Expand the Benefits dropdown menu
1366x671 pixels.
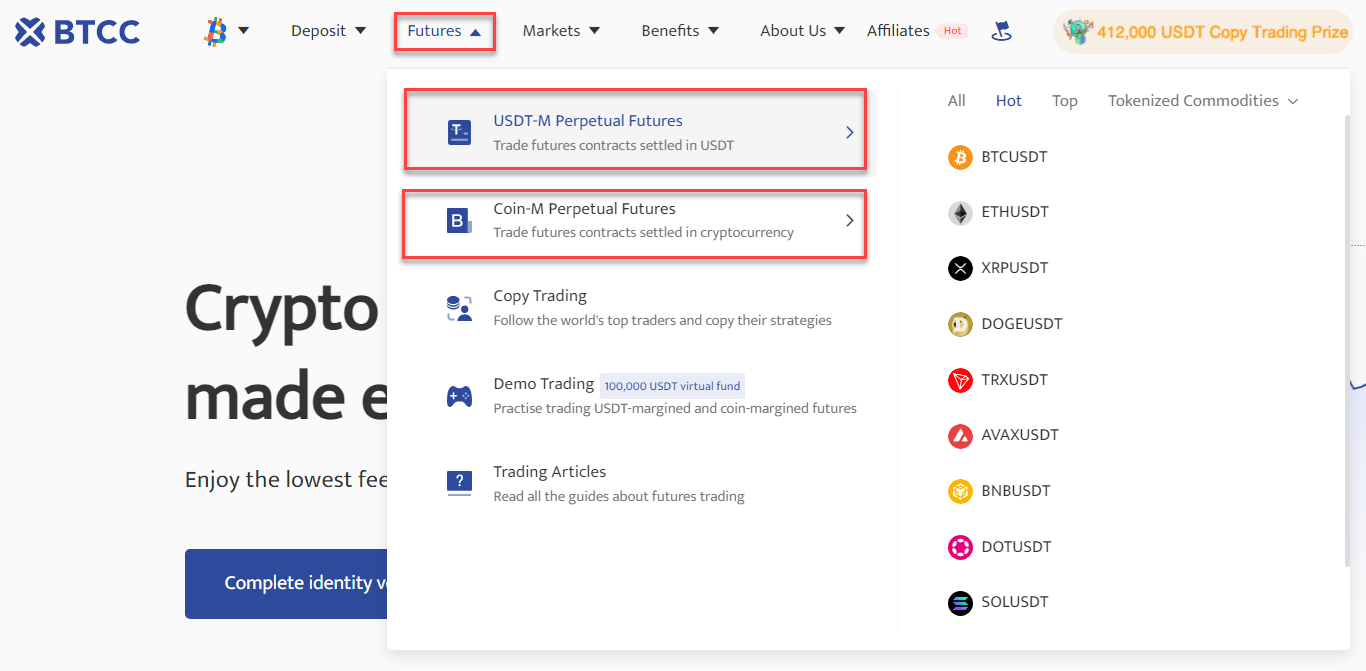pyautogui.click(x=680, y=31)
